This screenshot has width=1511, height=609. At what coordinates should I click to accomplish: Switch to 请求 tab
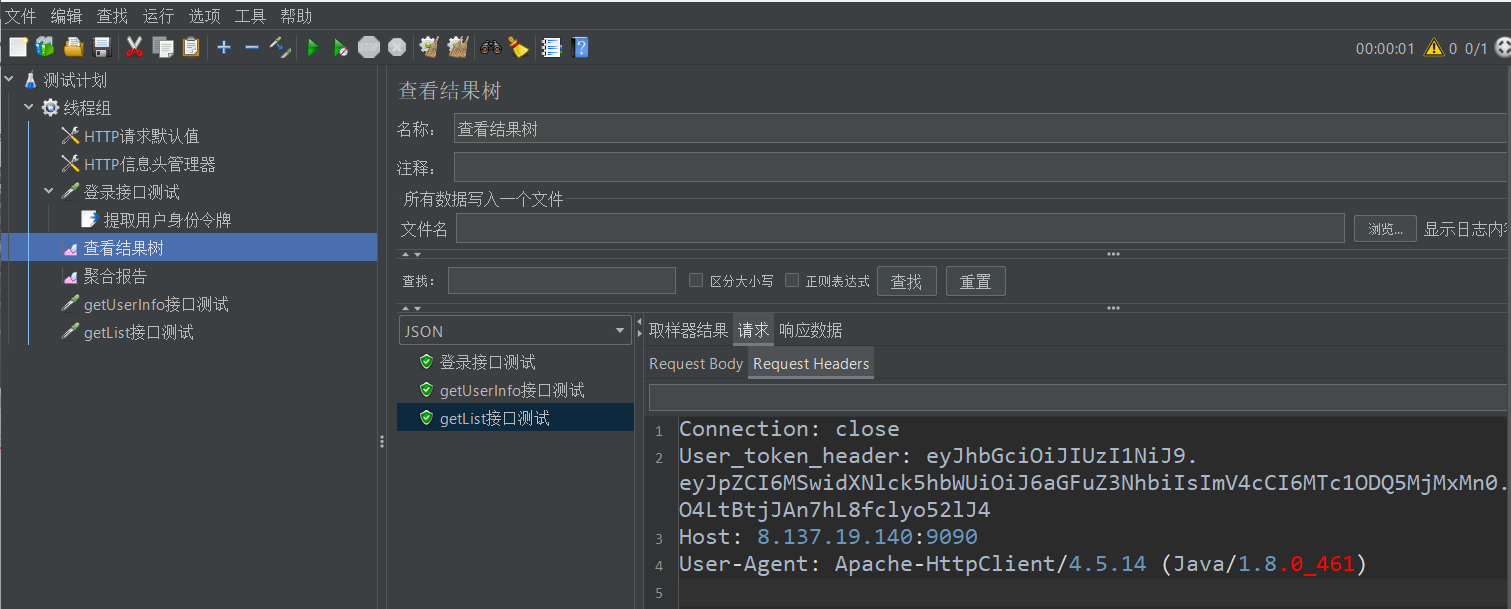(754, 330)
